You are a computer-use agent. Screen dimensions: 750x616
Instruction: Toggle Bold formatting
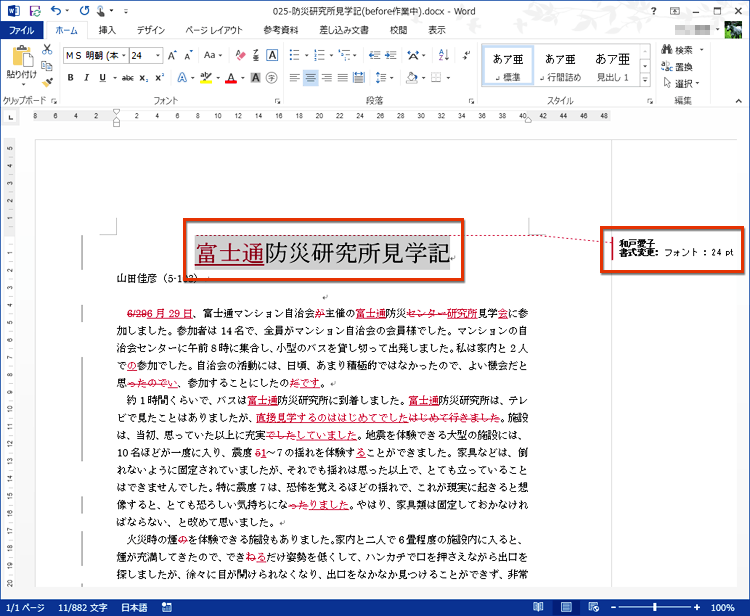(x=70, y=77)
